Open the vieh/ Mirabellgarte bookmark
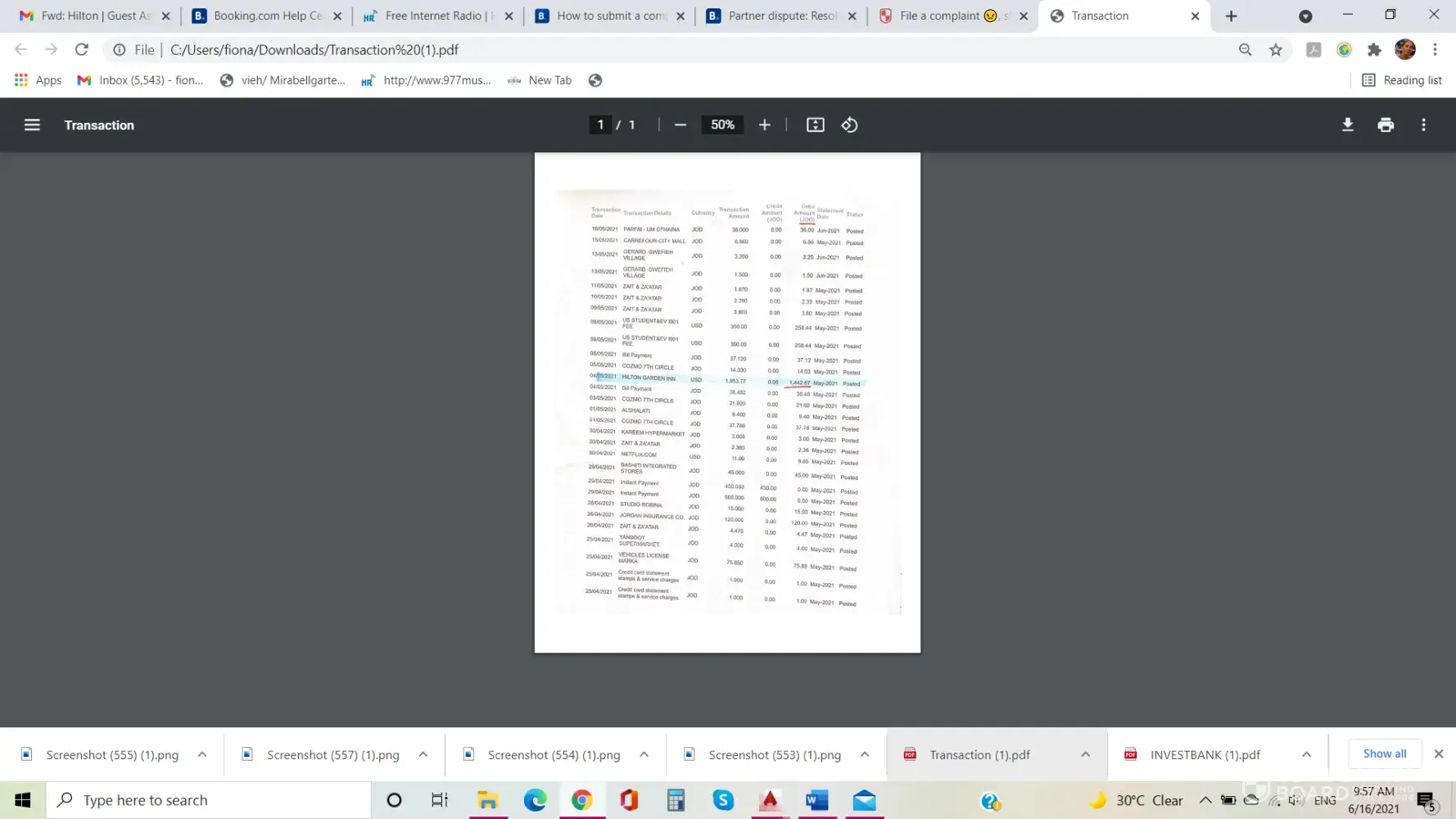1456x819 pixels. tap(283, 80)
